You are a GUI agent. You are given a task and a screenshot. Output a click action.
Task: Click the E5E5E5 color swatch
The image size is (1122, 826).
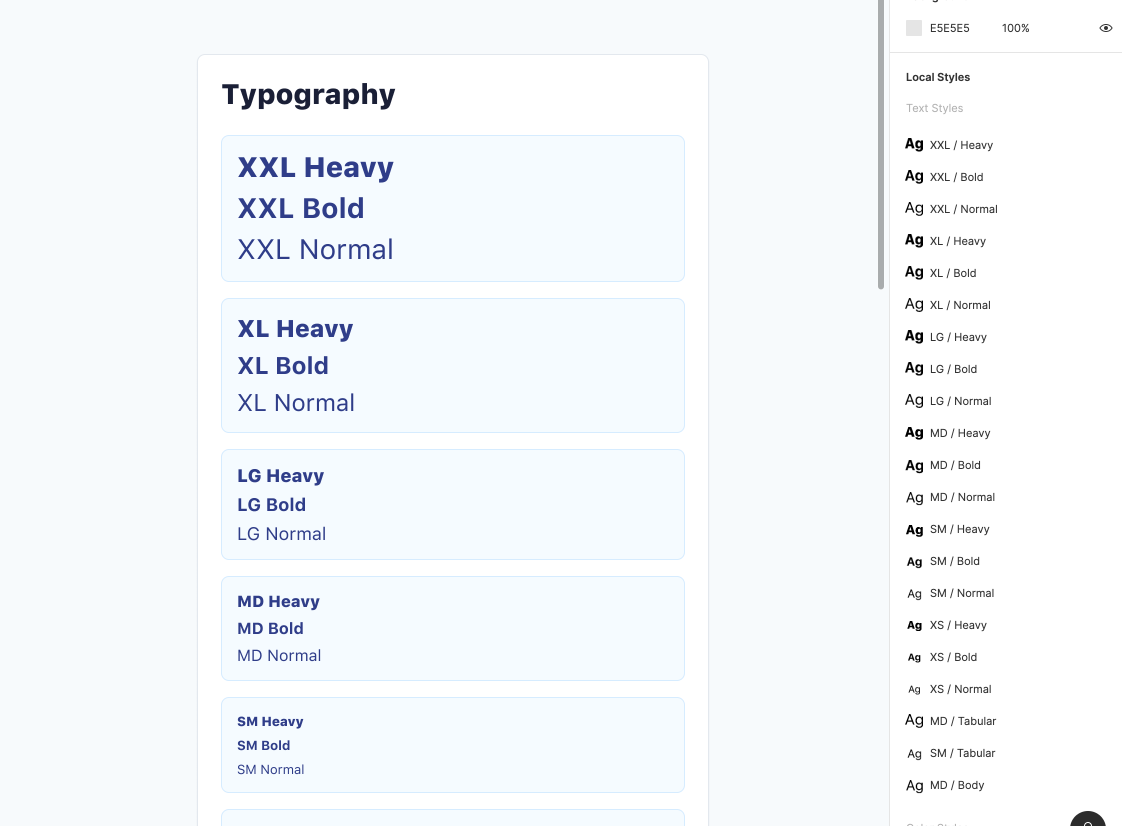(913, 28)
